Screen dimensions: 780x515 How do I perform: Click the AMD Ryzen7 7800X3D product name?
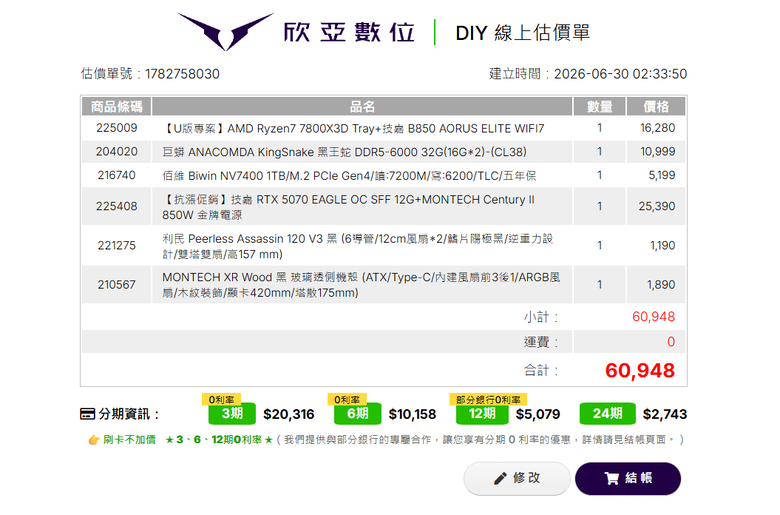[353, 128]
